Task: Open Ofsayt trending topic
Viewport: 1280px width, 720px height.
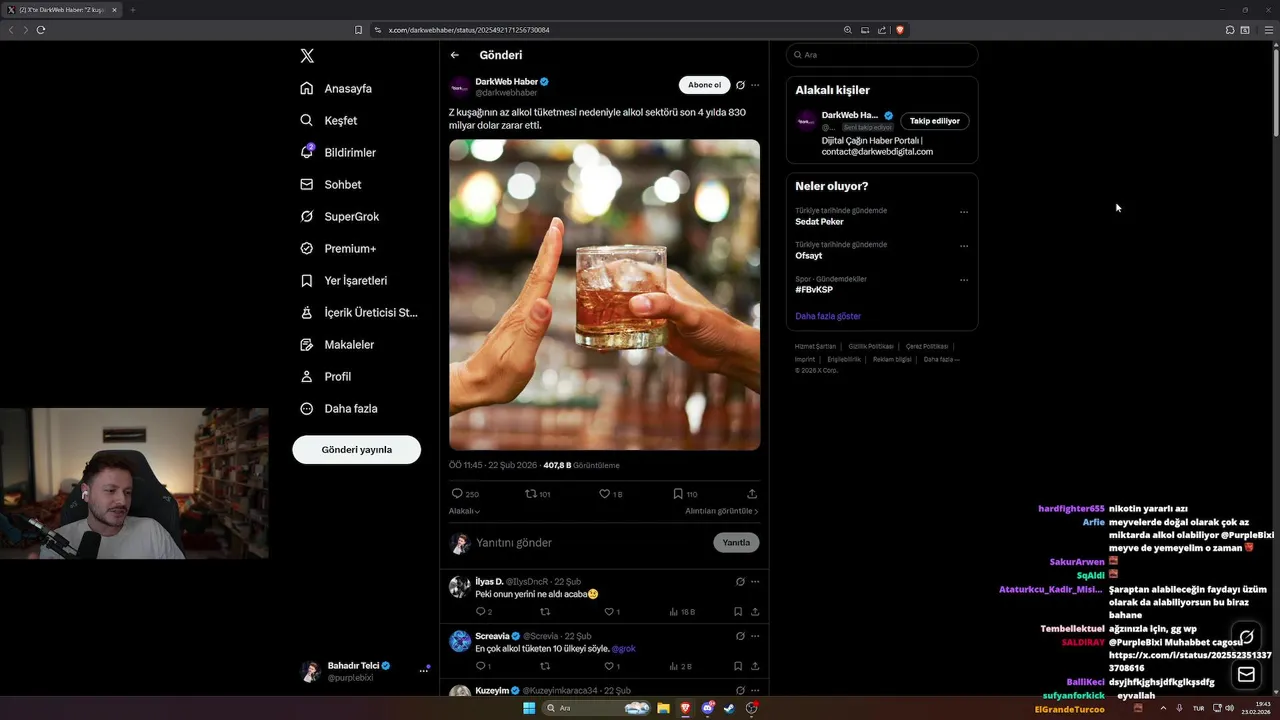Action: coord(809,256)
